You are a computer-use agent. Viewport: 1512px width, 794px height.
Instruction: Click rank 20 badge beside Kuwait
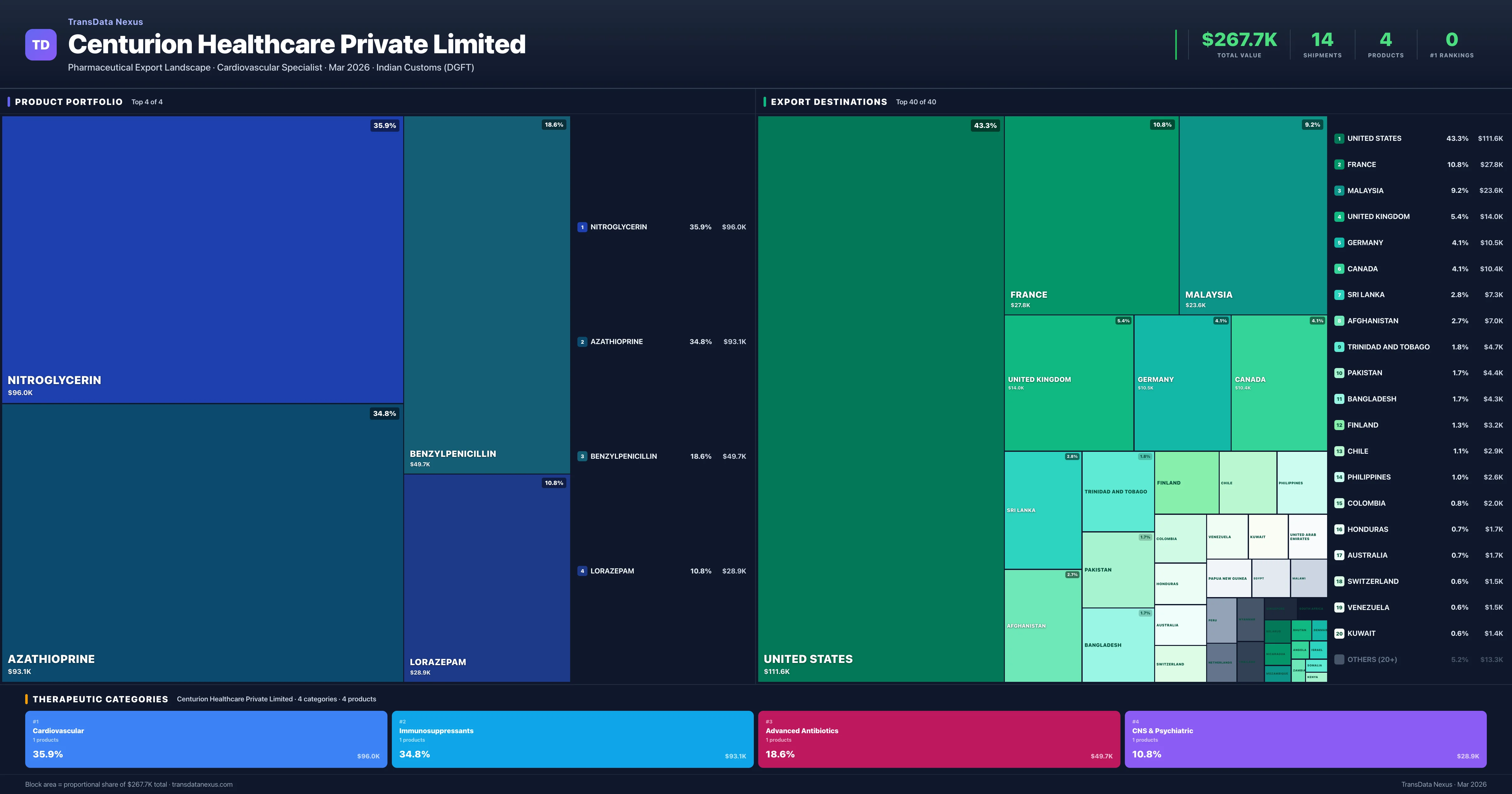1339,634
